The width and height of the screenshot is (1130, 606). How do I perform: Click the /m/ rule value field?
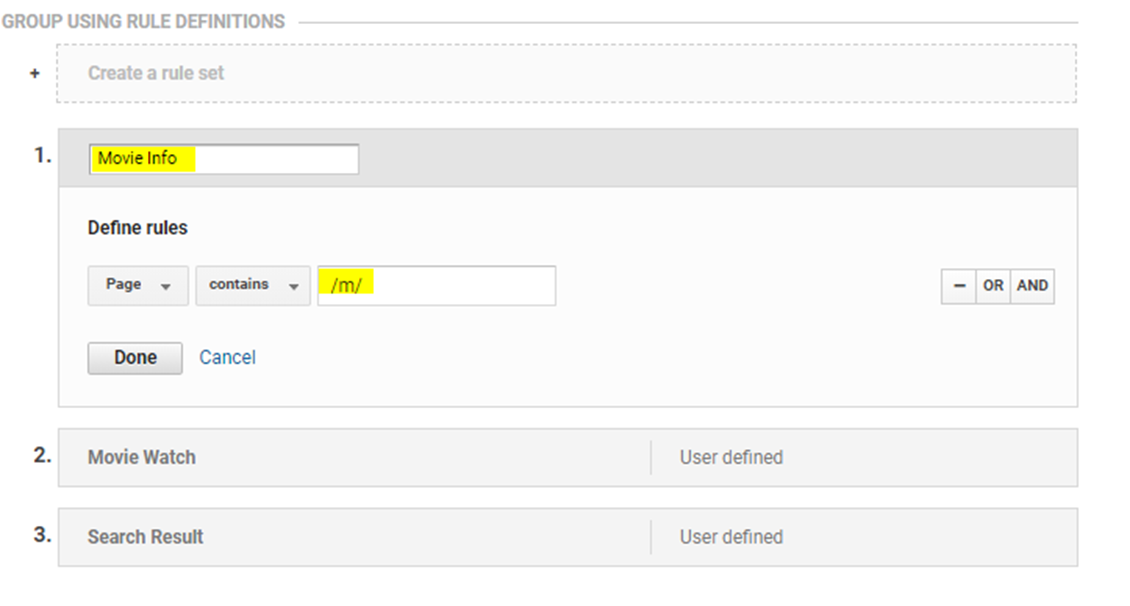(x=436, y=285)
